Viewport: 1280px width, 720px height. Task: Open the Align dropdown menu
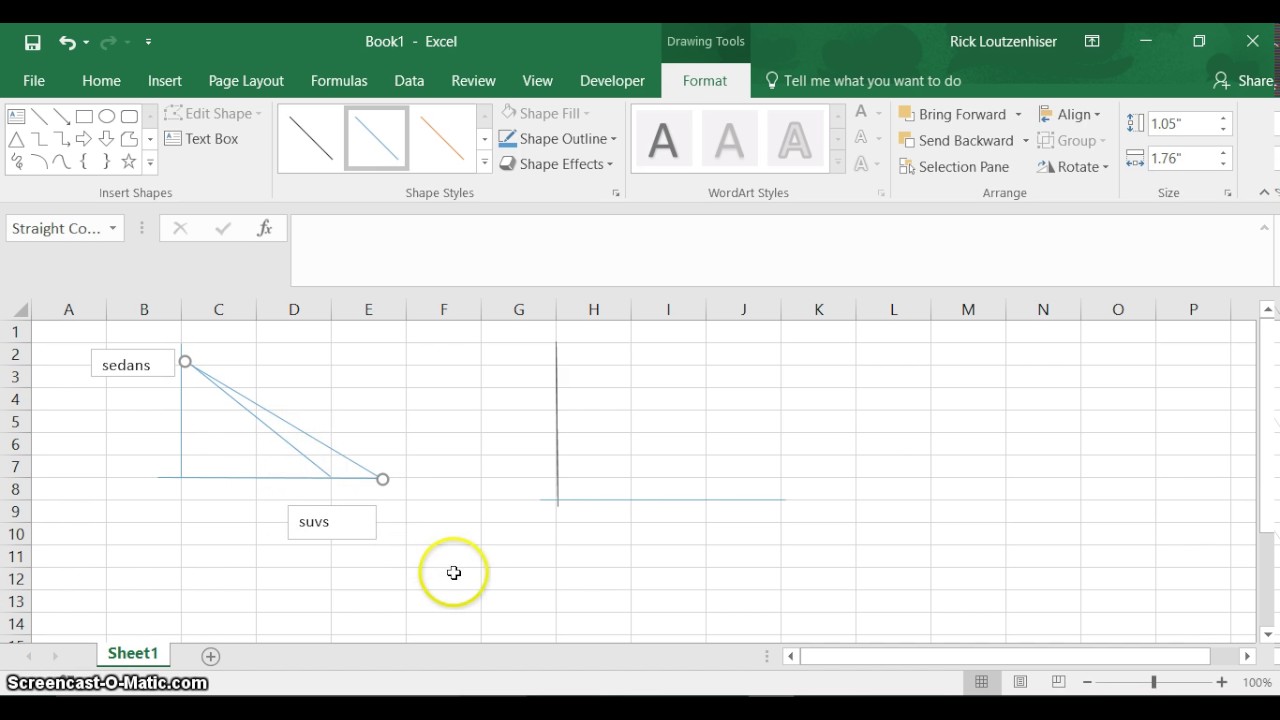coord(1069,114)
